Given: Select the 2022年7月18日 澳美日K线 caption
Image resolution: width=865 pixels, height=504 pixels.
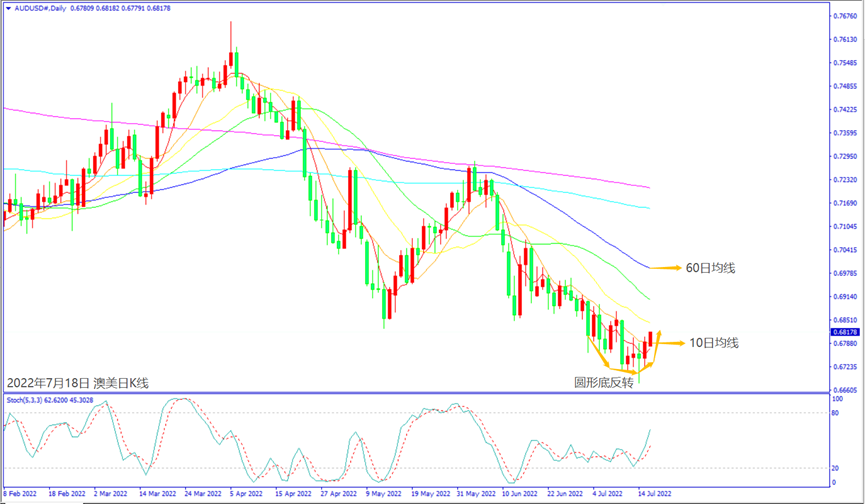Looking at the screenshot, I should click(78, 382).
